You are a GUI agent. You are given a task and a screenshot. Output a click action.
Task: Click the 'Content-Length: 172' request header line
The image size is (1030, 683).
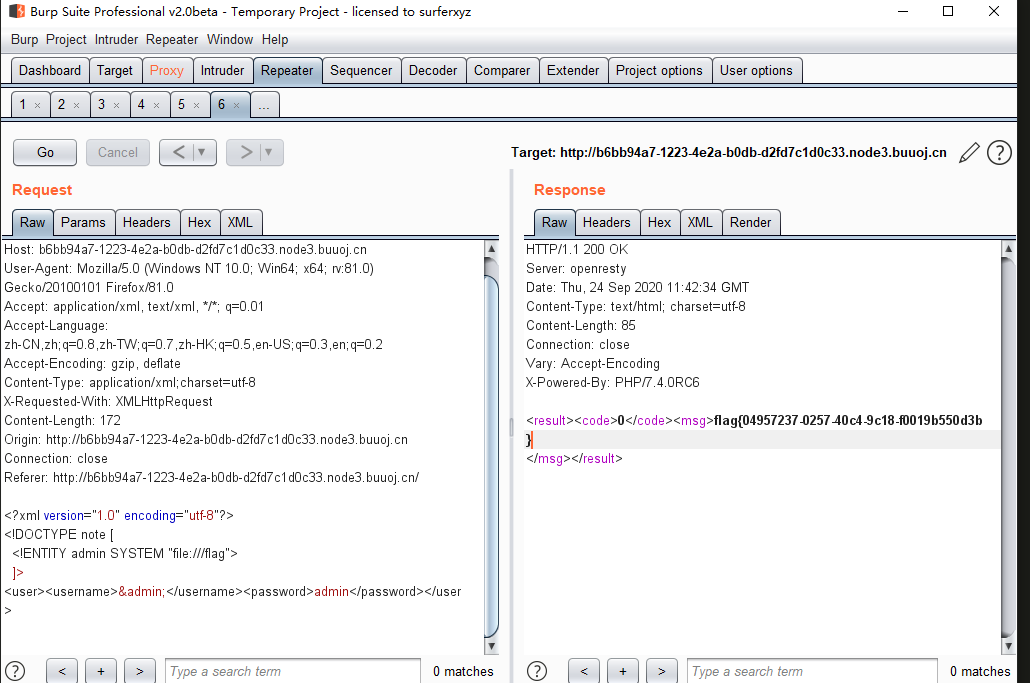click(x=62, y=420)
